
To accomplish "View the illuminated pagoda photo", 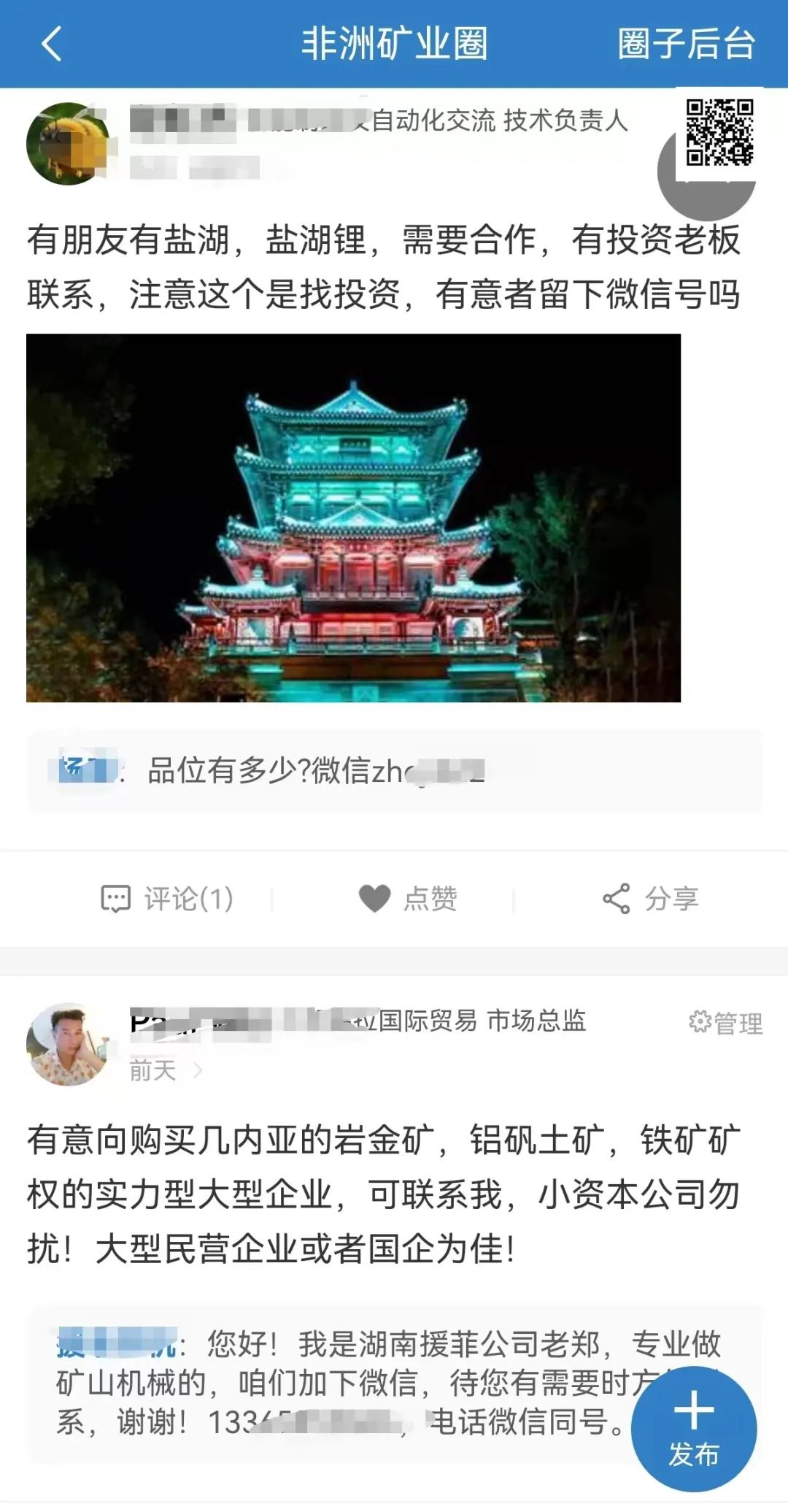I will click(353, 518).
